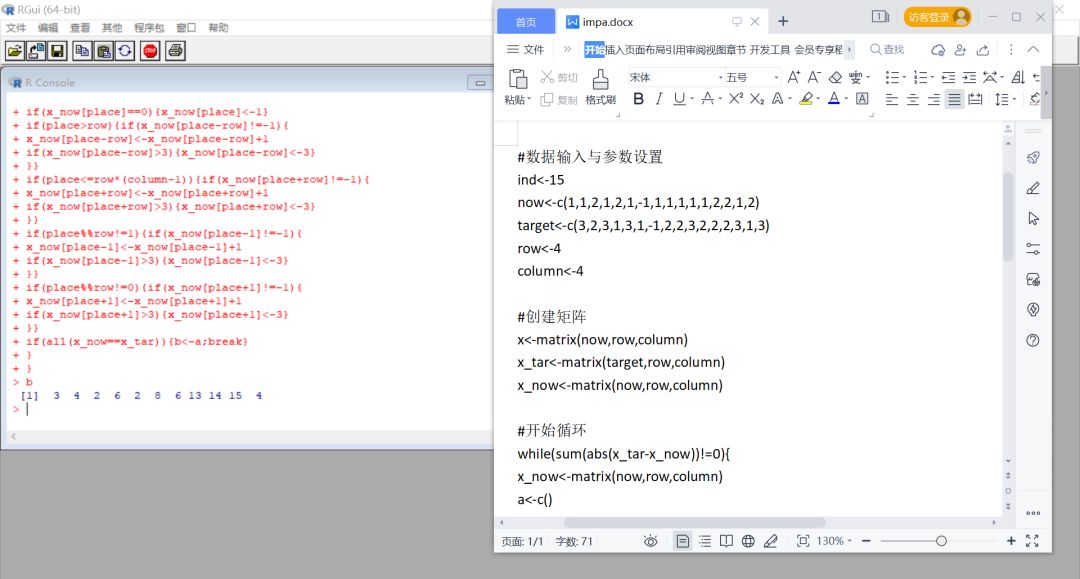Switch to page layout view

click(682, 541)
